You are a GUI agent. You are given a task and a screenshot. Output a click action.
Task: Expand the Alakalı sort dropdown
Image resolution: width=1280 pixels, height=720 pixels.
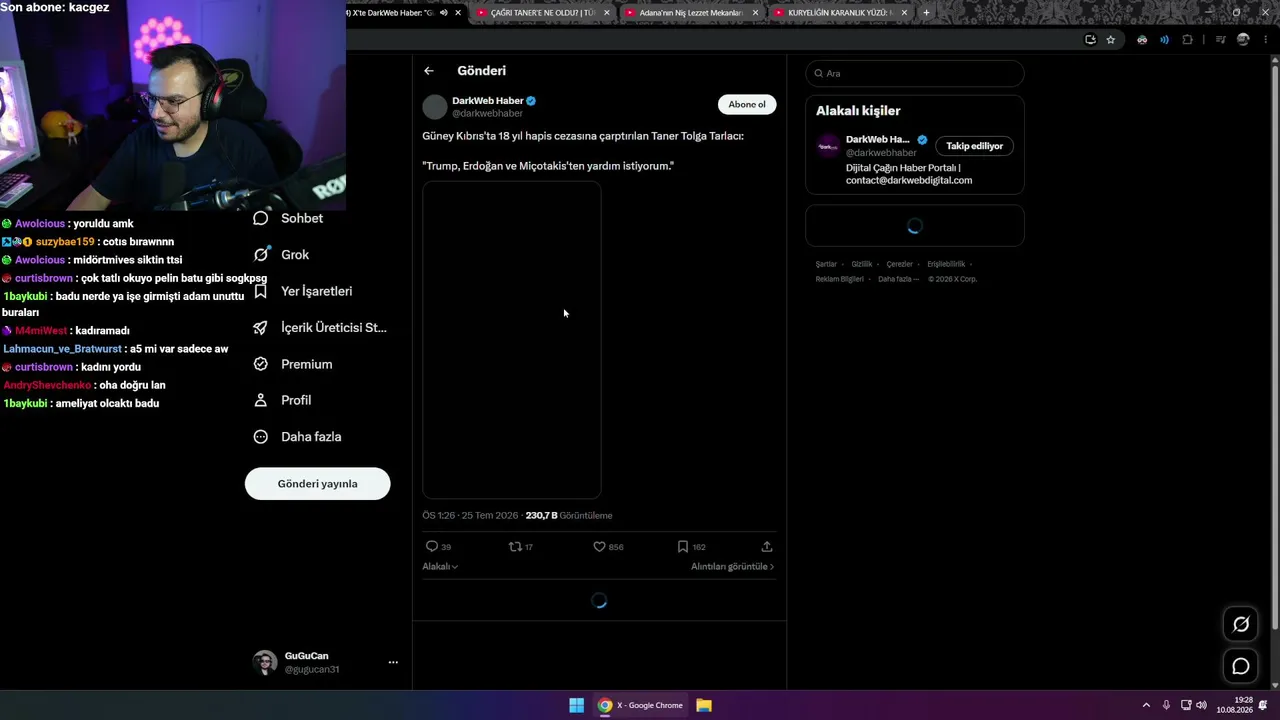(440, 567)
